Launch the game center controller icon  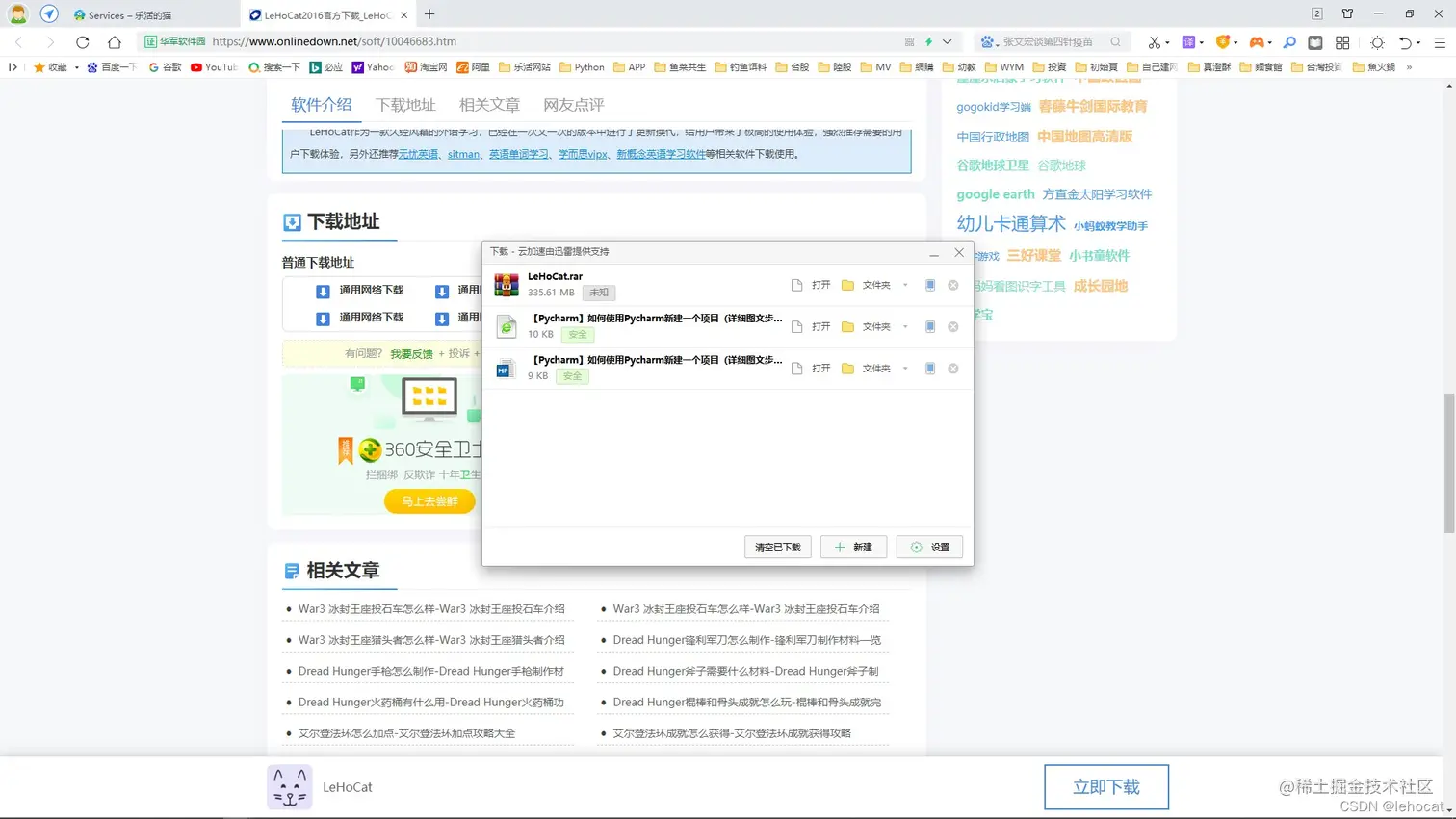pos(1258,41)
